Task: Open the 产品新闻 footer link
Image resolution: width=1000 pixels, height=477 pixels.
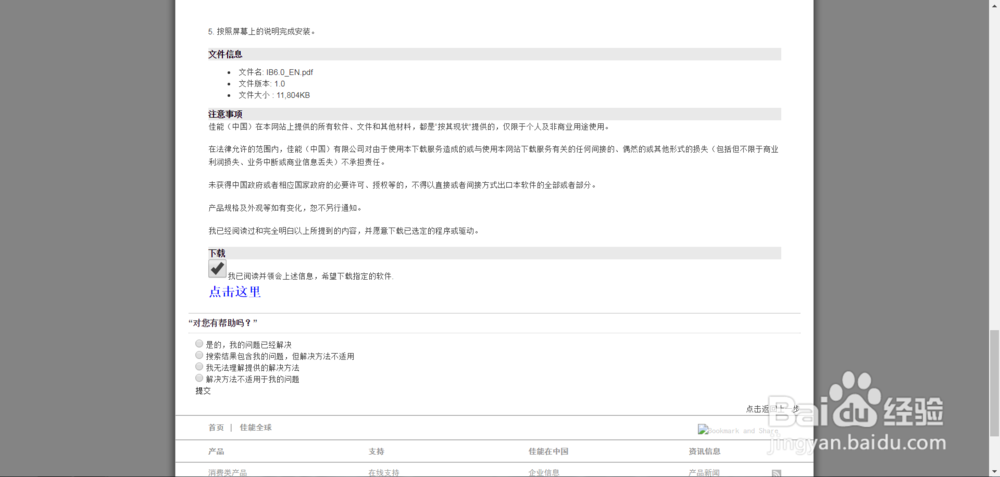Action: point(704,473)
